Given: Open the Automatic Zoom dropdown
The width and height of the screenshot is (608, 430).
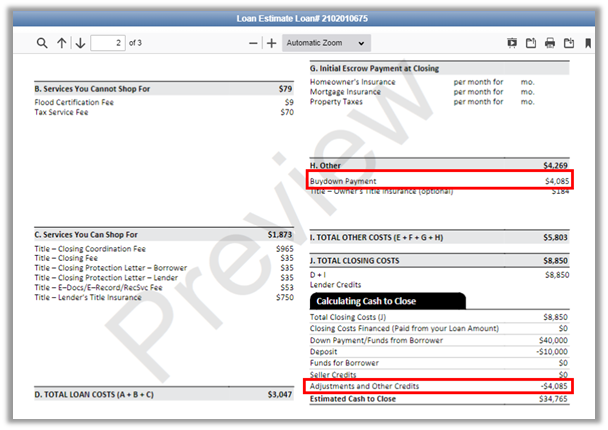Looking at the screenshot, I should click(x=325, y=43).
